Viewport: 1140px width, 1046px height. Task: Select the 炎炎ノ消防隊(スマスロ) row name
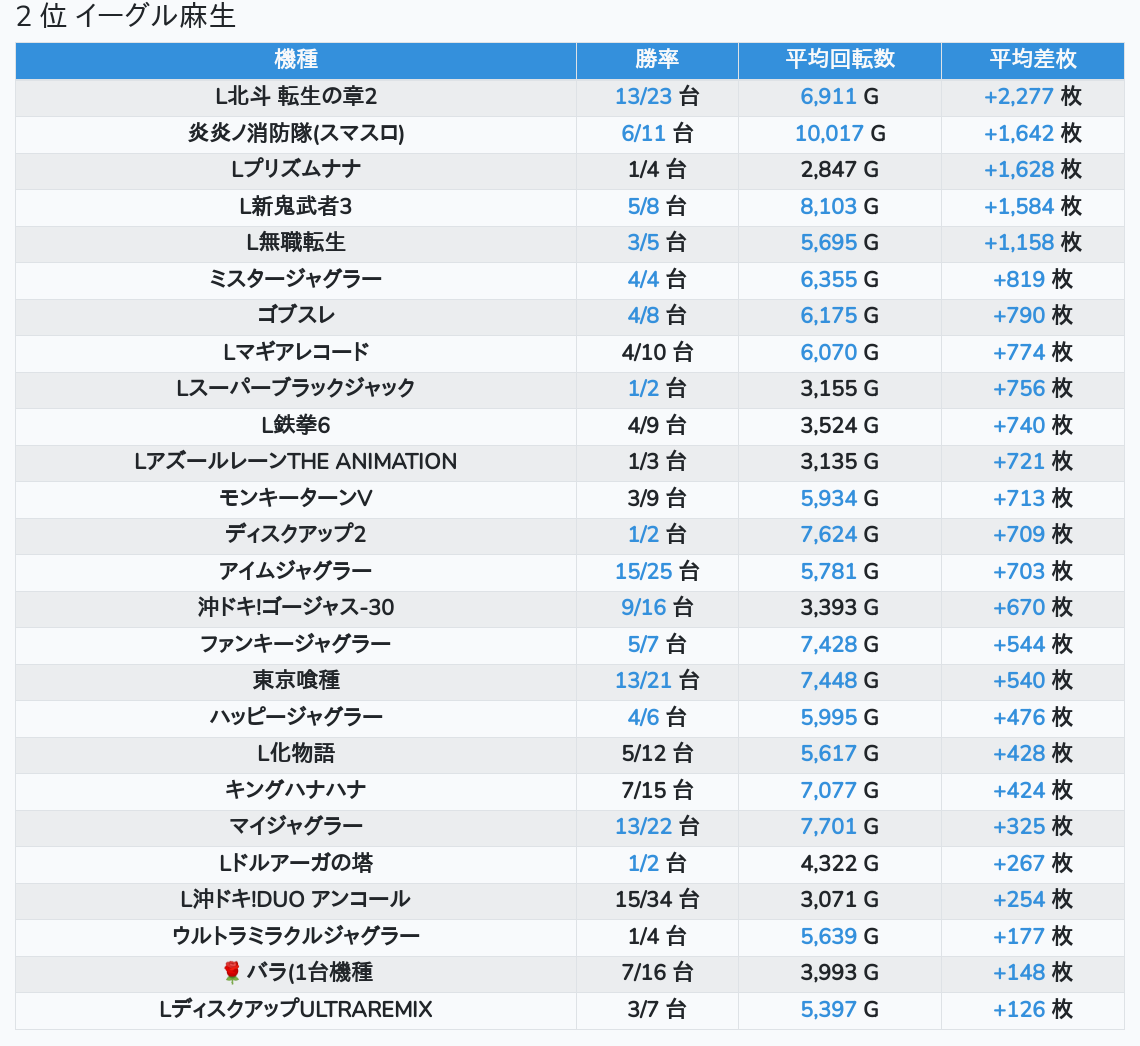[x=296, y=134]
